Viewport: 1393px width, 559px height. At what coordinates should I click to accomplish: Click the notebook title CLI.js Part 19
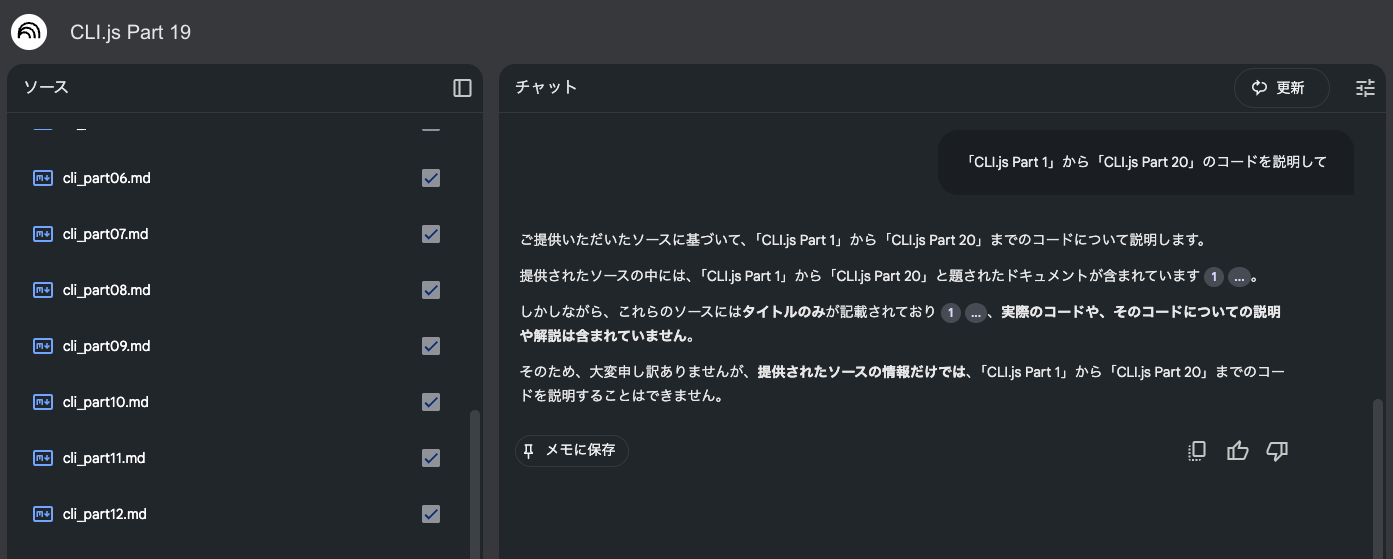point(130,33)
